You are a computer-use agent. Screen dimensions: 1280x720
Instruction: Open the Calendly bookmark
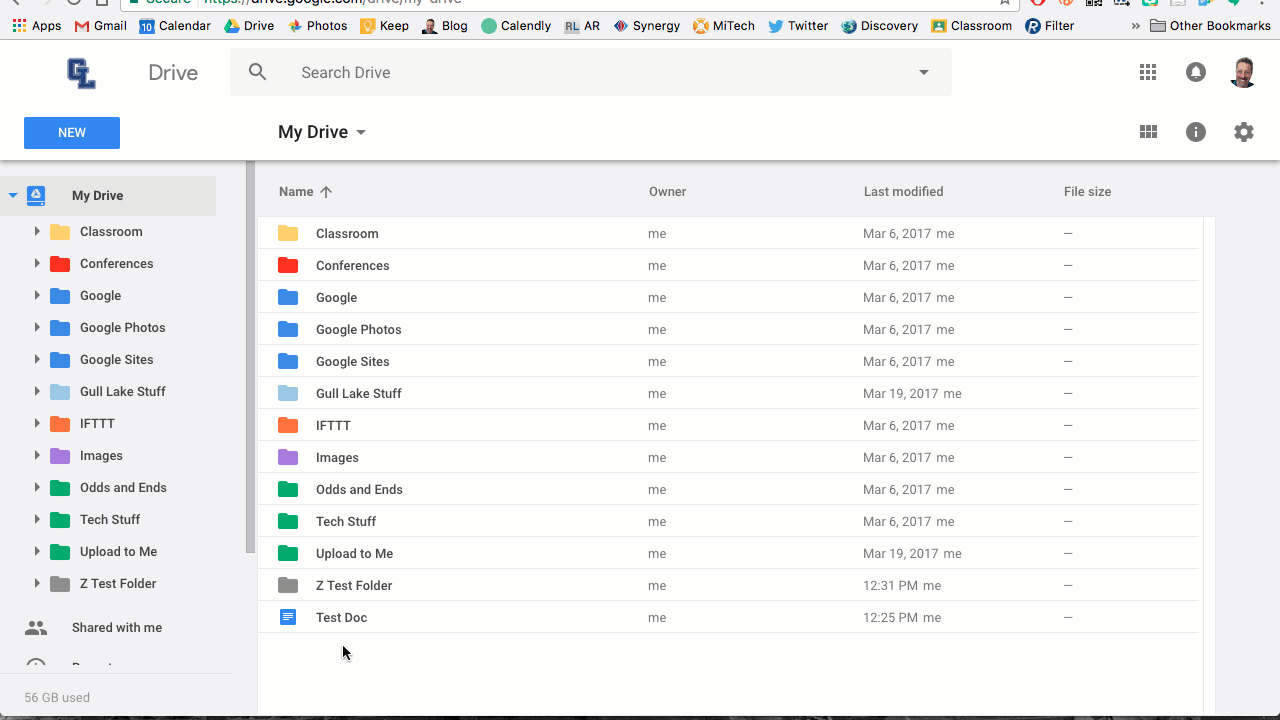(516, 26)
